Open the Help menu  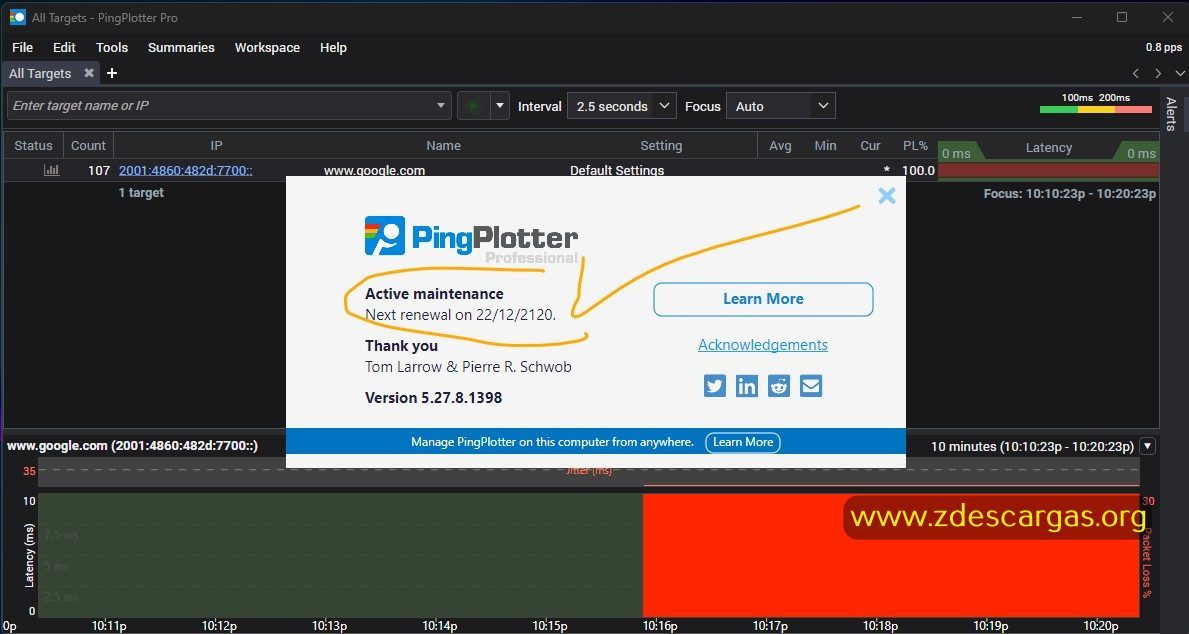click(333, 47)
